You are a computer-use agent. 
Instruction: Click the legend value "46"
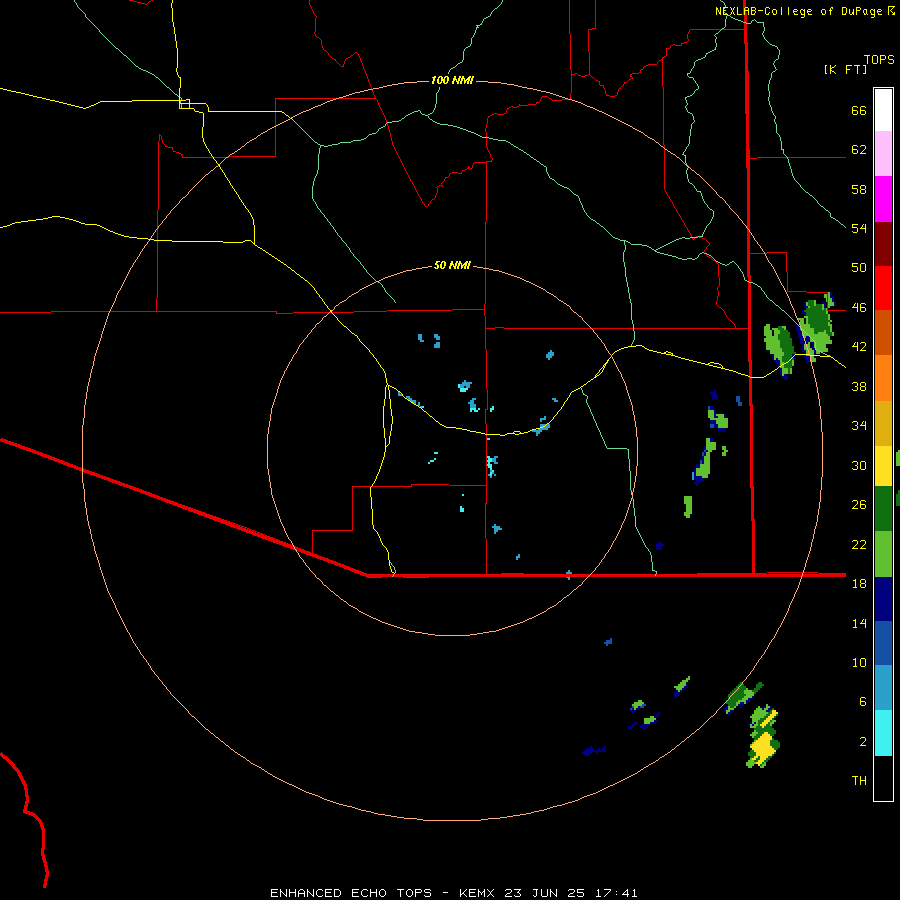tap(859, 308)
